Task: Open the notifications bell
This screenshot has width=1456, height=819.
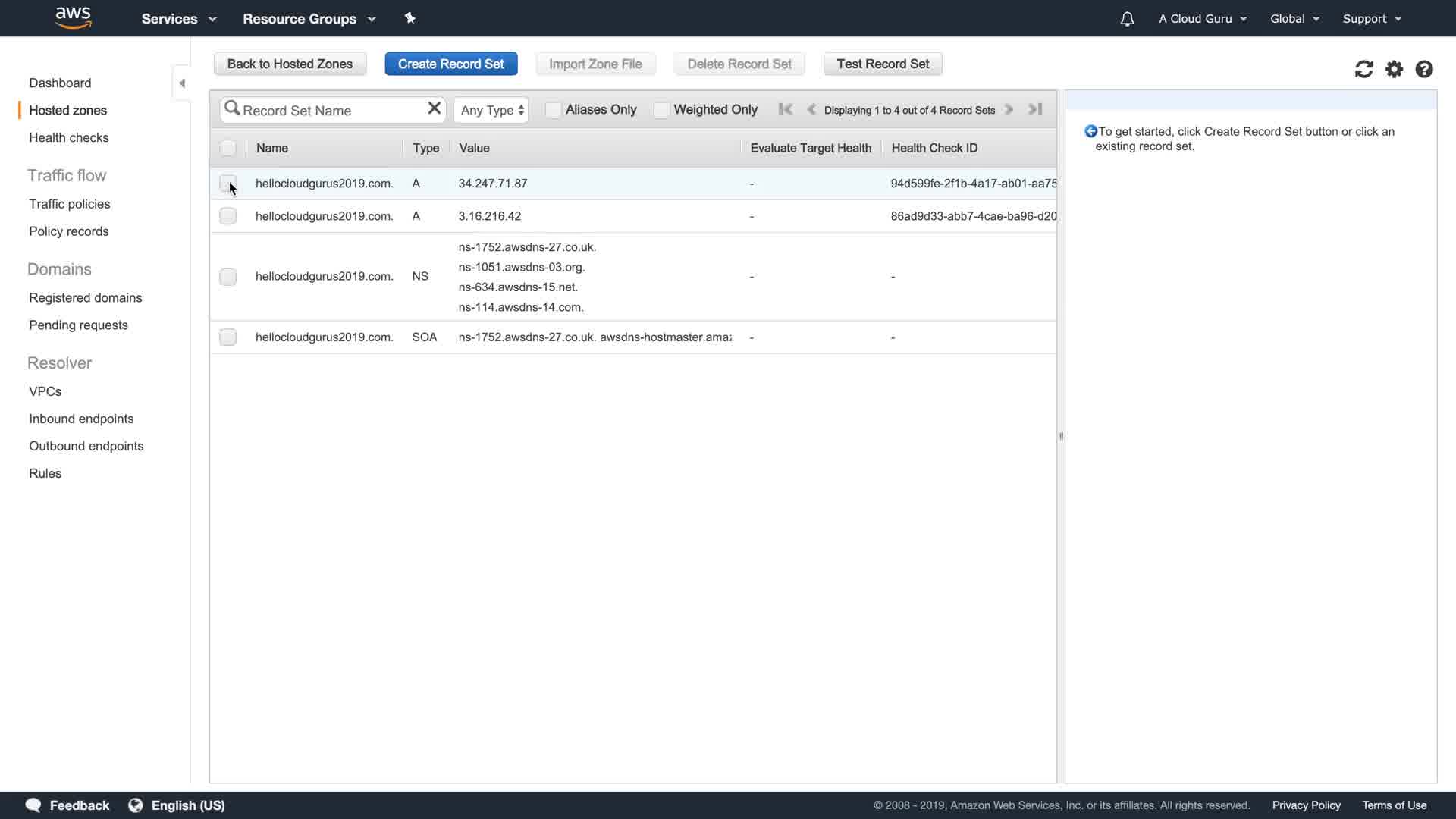Action: 1127,19
